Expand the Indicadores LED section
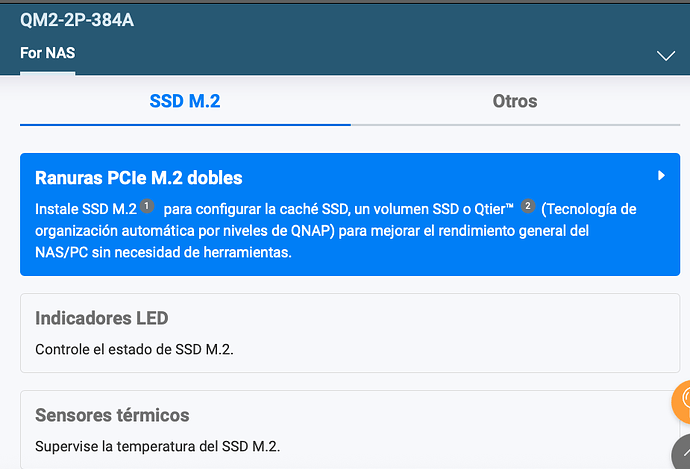Viewport: 690px width, 469px height. (x=350, y=333)
